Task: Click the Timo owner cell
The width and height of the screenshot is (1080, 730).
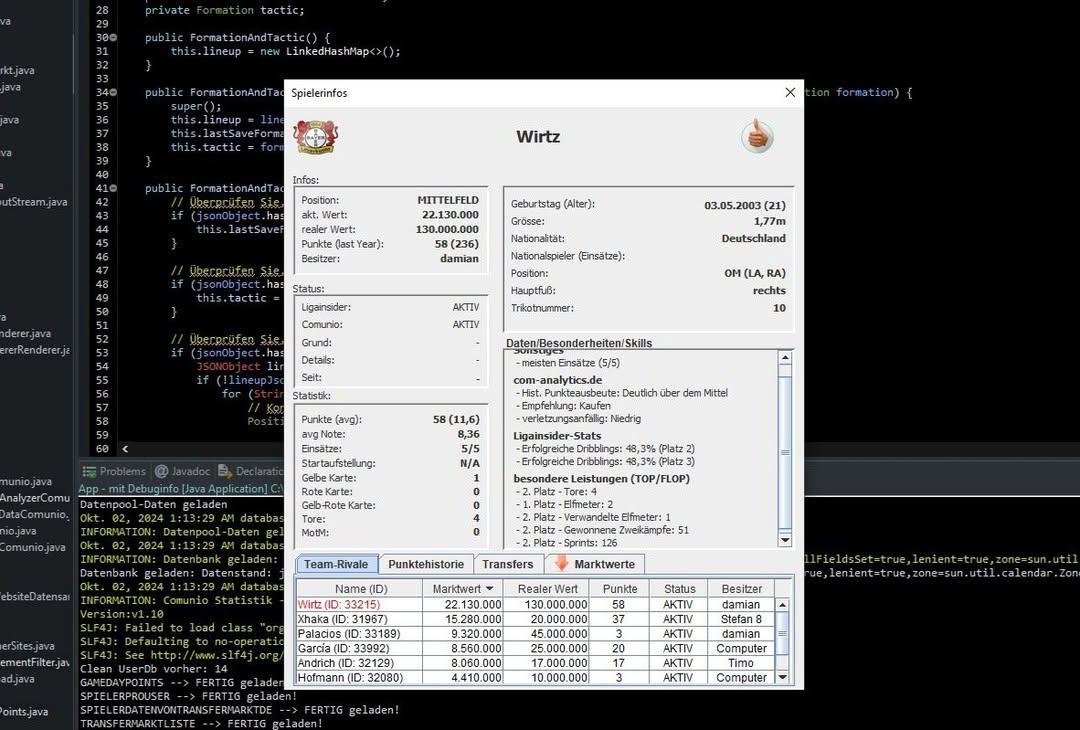Action: (x=741, y=663)
